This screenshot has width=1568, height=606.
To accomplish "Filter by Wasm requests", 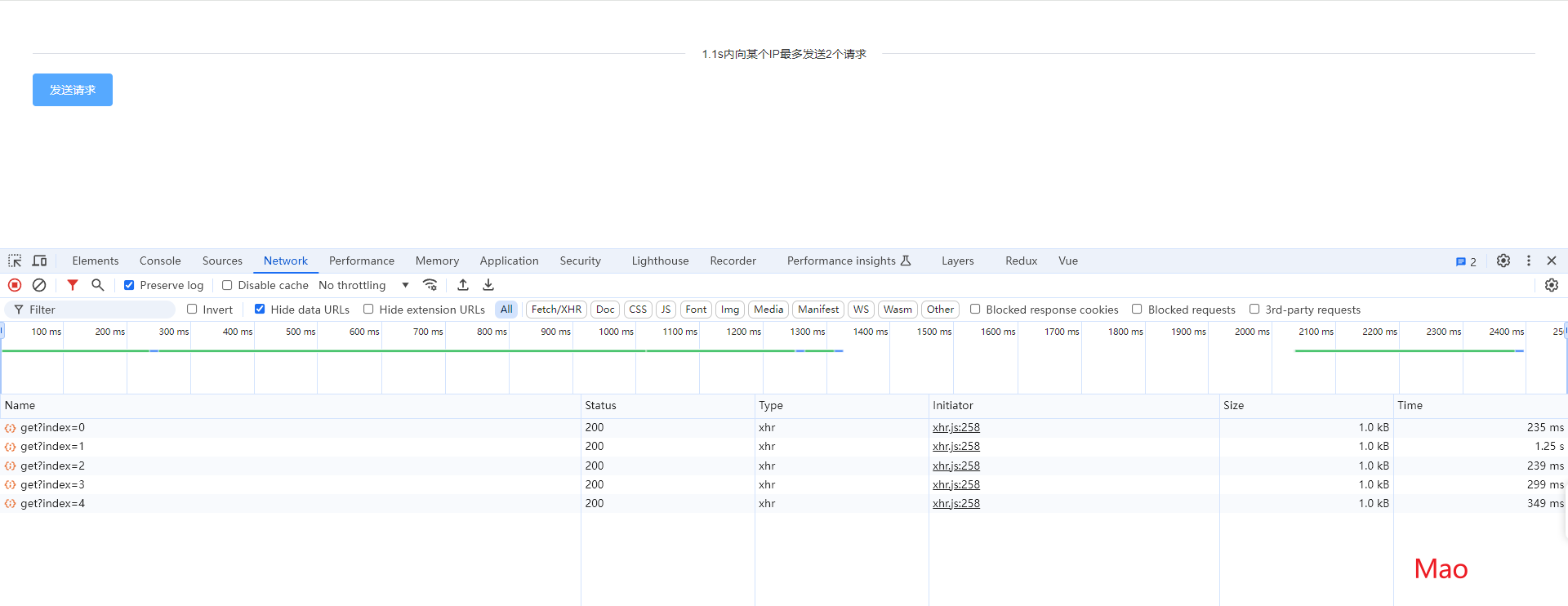I will point(898,310).
